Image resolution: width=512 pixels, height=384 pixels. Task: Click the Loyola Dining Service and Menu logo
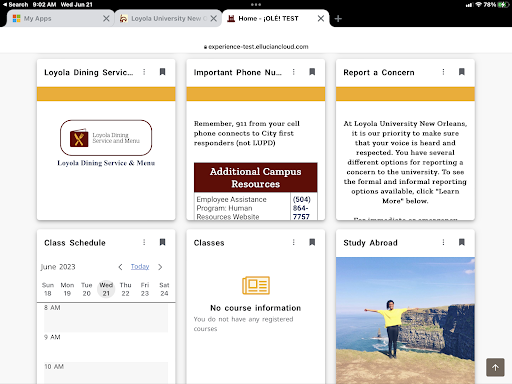click(106, 138)
